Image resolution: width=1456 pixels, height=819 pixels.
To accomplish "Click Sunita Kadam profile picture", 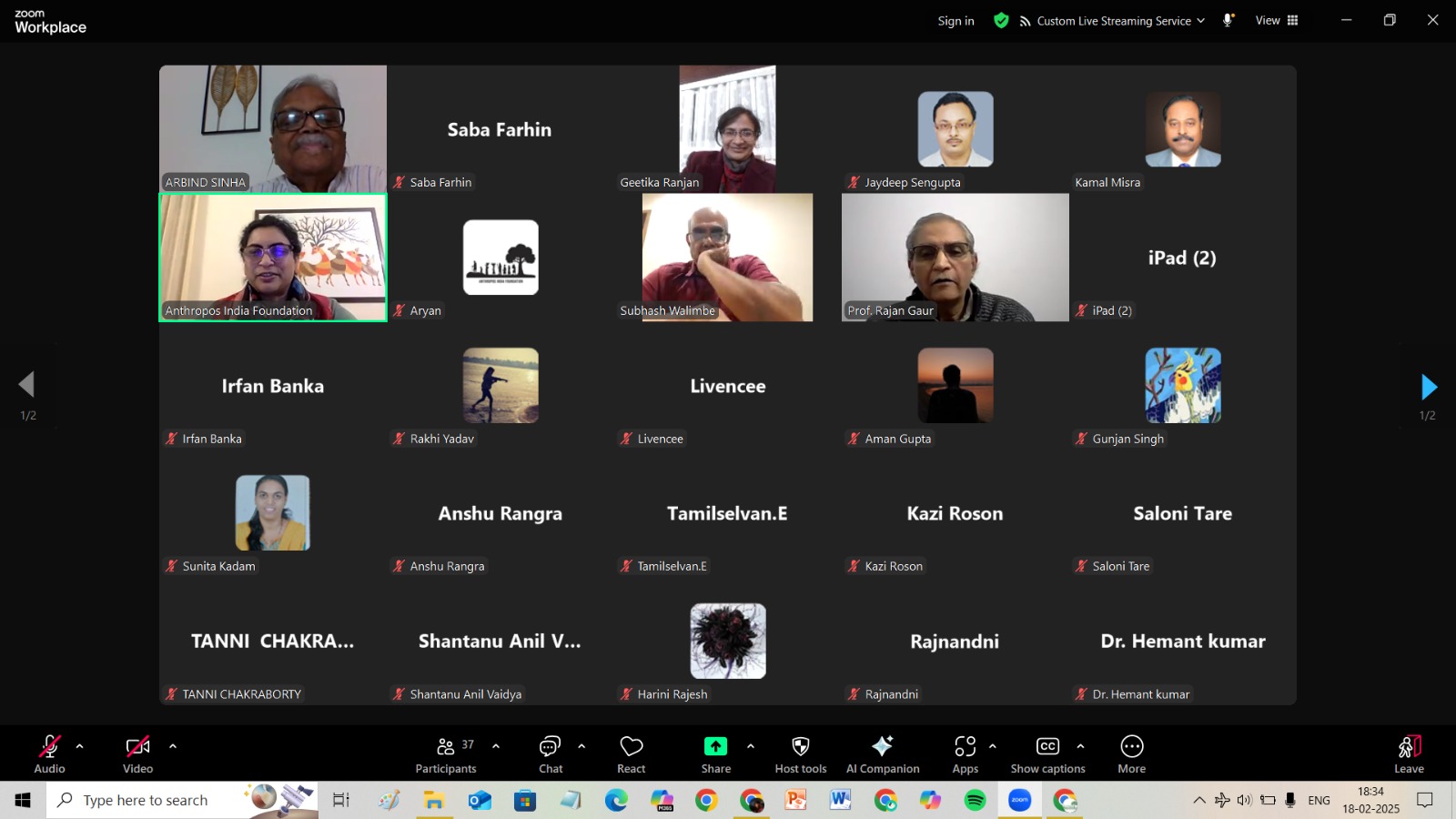I will [273, 512].
